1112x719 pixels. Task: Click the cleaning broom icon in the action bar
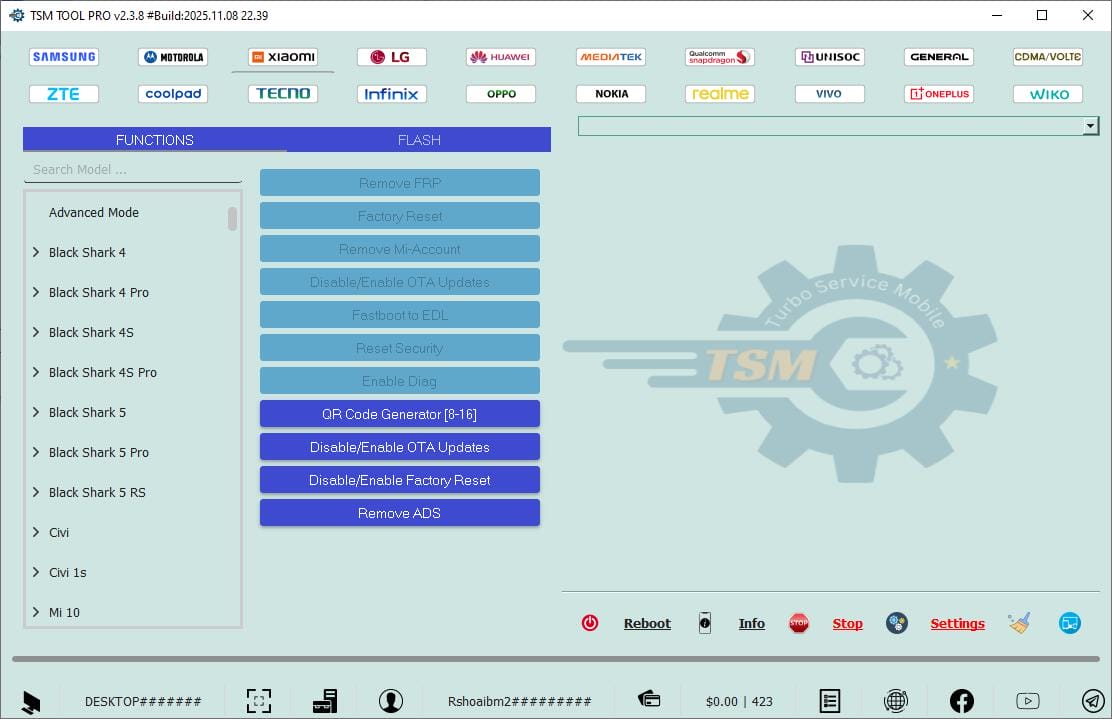(1019, 622)
